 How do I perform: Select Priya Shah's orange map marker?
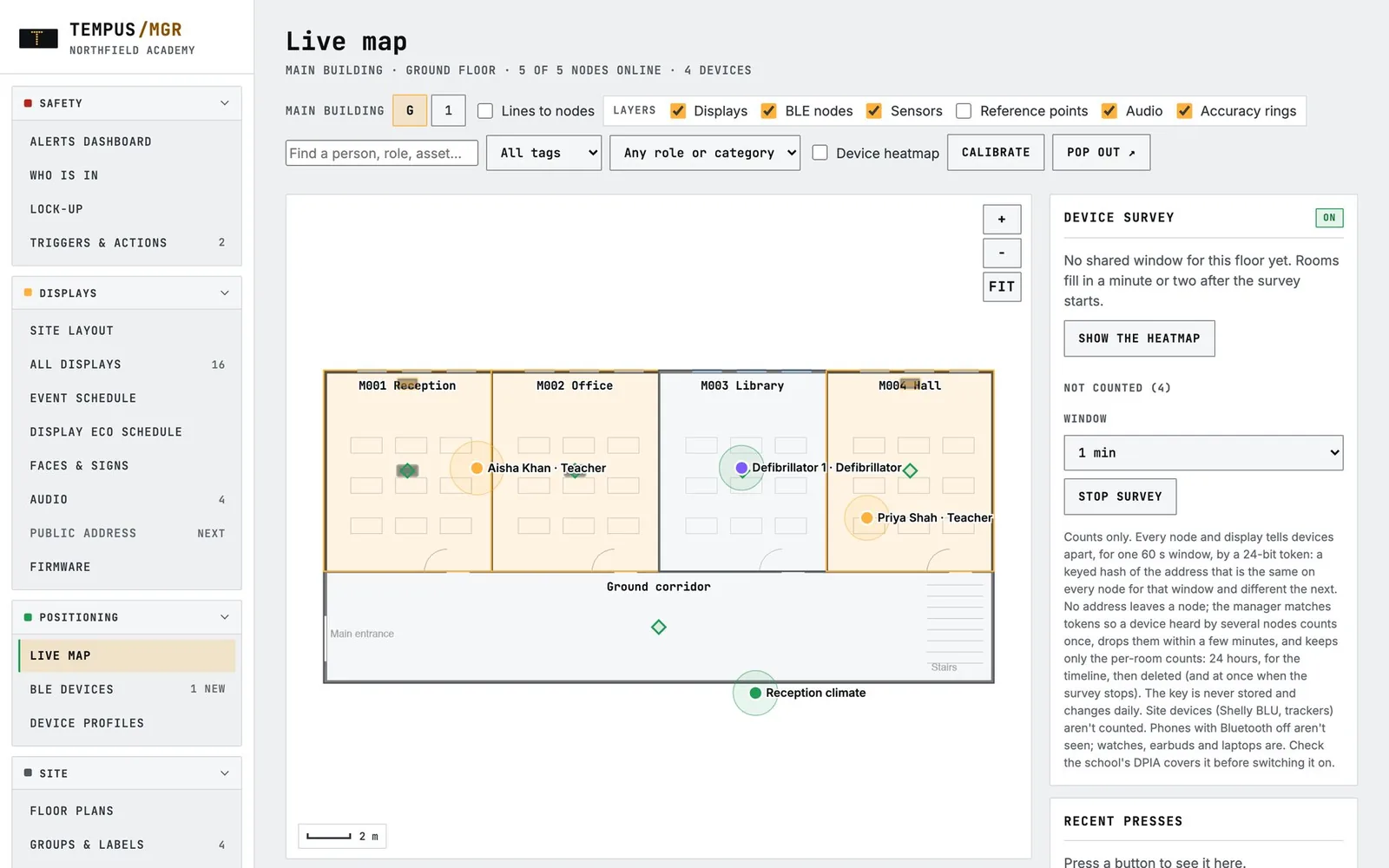pos(866,518)
